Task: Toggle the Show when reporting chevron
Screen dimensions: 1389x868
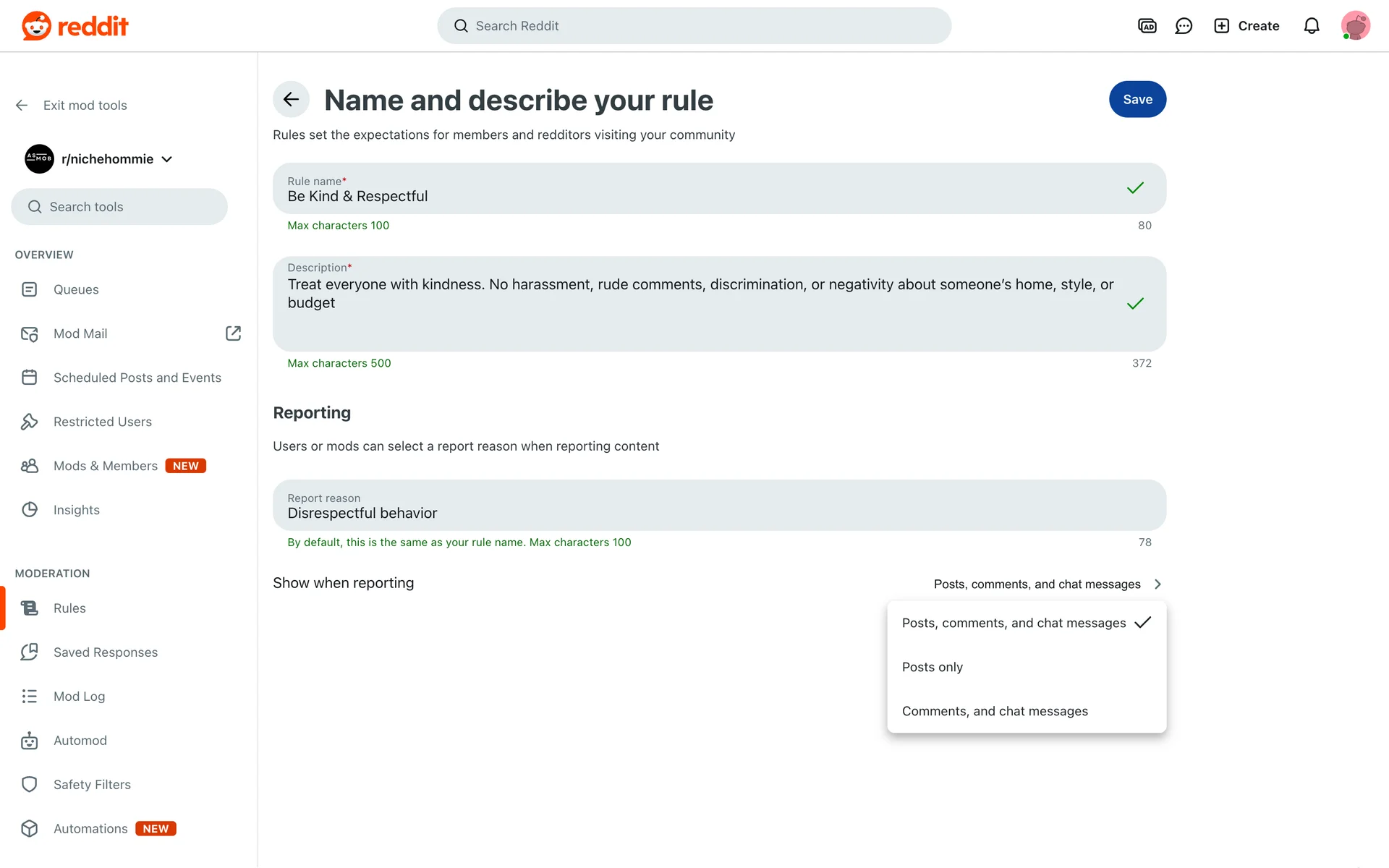Action: 1157,584
